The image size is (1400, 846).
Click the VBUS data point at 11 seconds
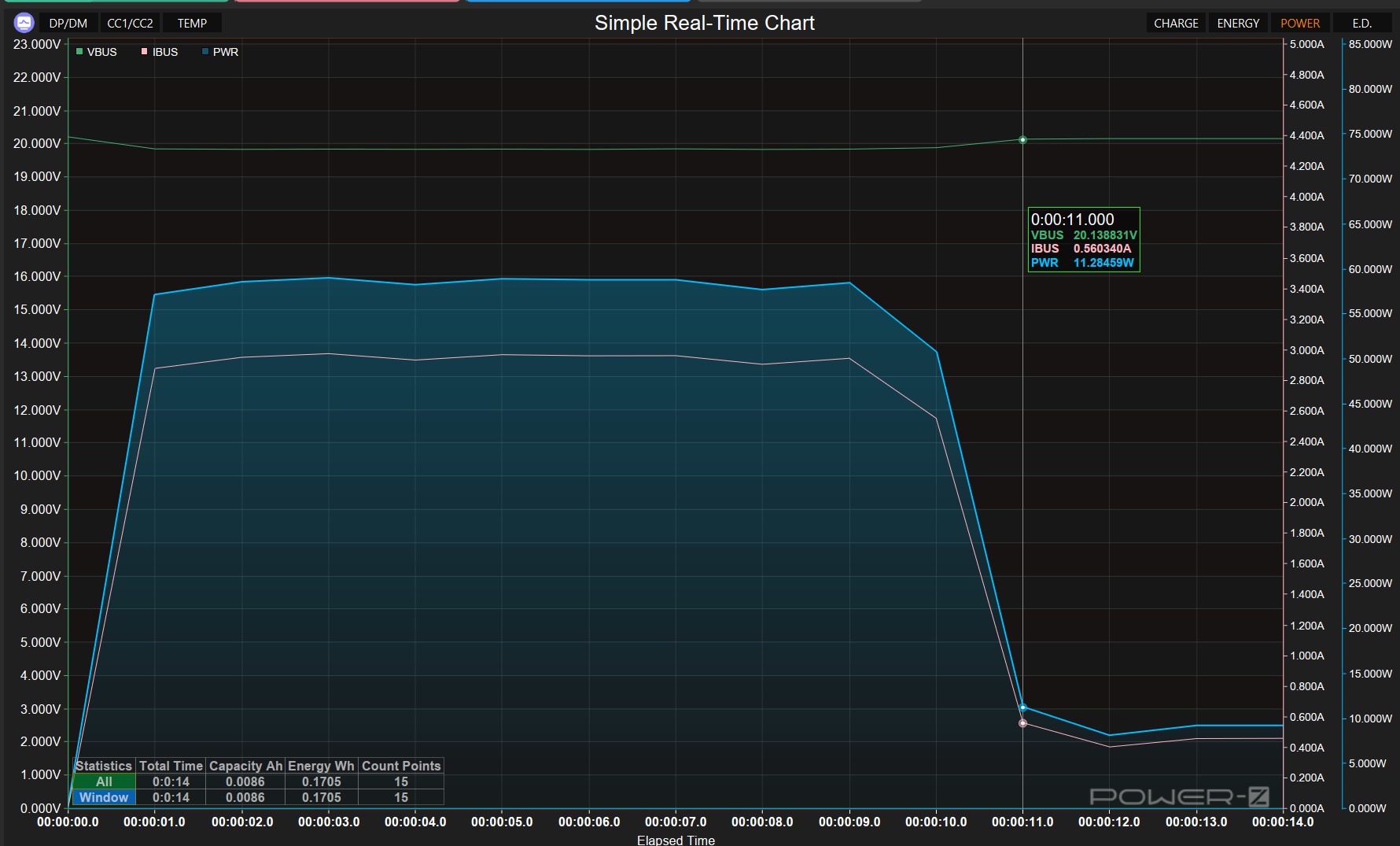1022,140
